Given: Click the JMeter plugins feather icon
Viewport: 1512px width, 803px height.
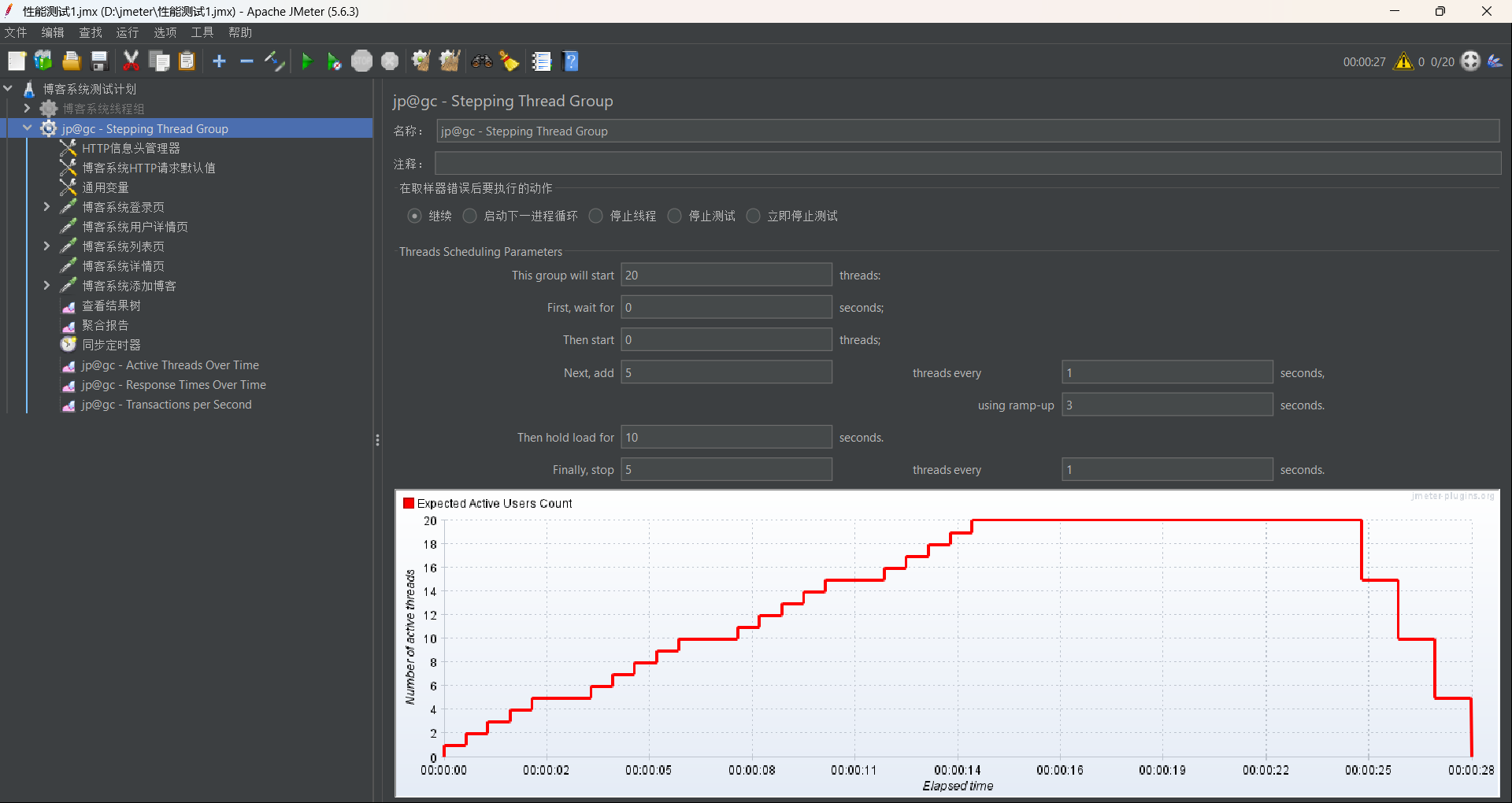Looking at the screenshot, I should pos(1495,61).
